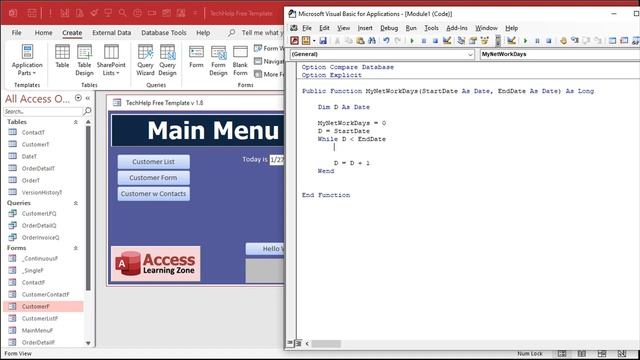Open the SharePoint Lists dropdown
Screen dimensions: 640x360
coord(111,60)
